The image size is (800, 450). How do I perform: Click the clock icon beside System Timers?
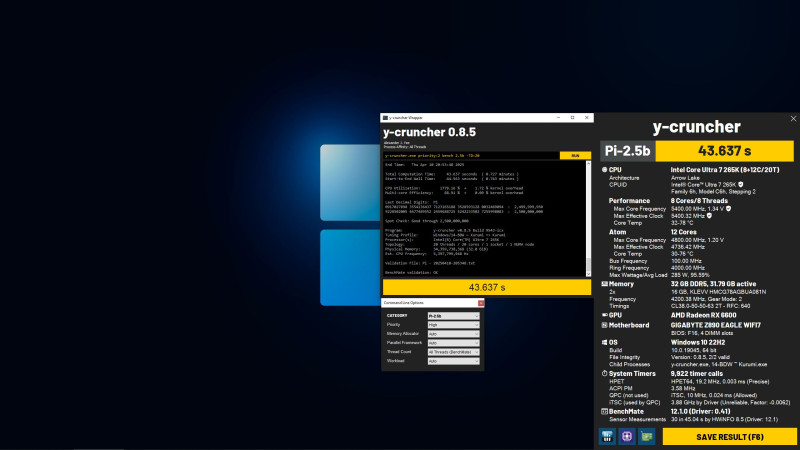pos(604,373)
